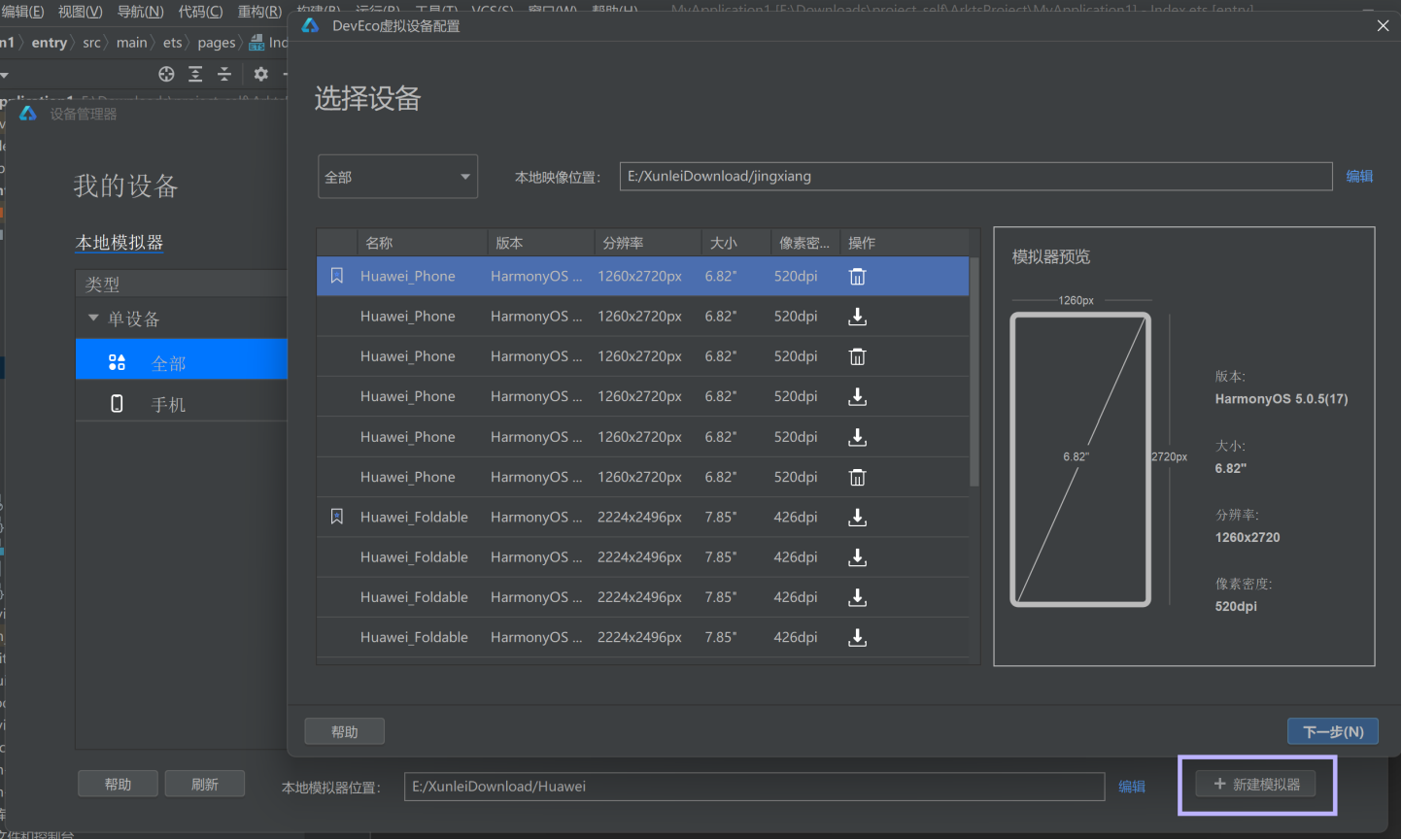Click the 本地模拟器位置 path field

coord(754,787)
